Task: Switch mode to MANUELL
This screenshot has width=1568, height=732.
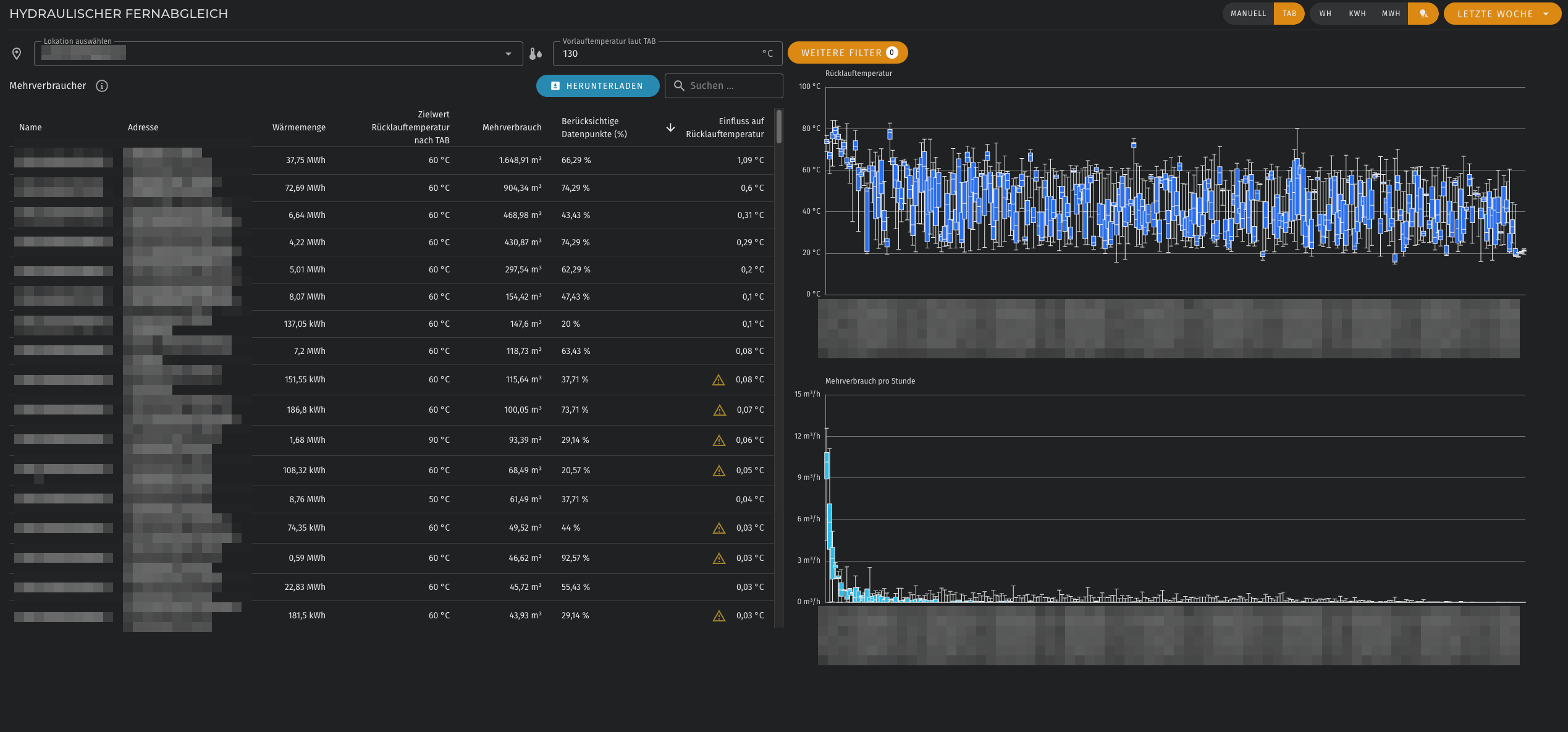Action: (x=1248, y=14)
